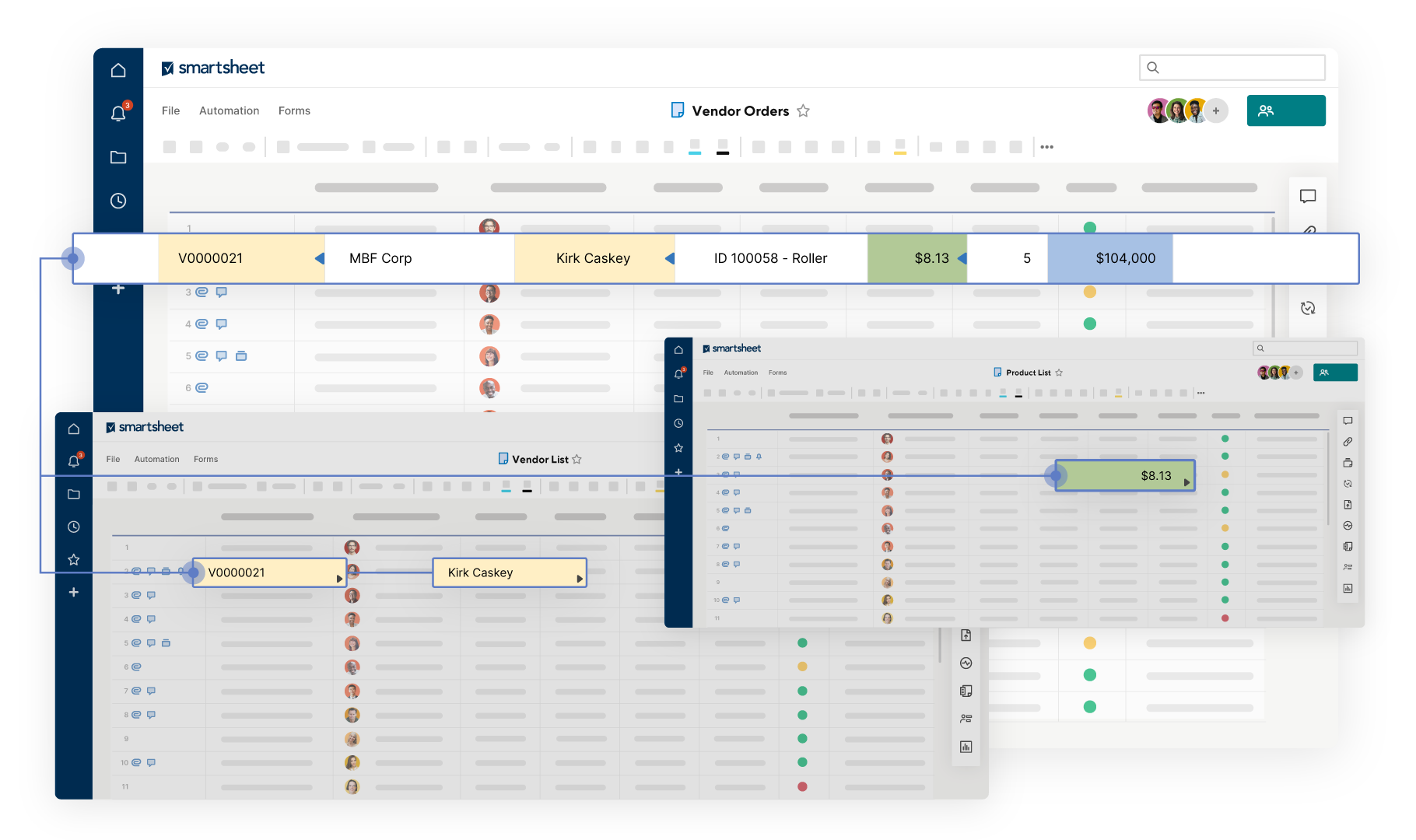Click the Home icon in Vendor Orders sidebar
Image resolution: width=1416 pixels, height=840 pixels.
click(x=118, y=71)
